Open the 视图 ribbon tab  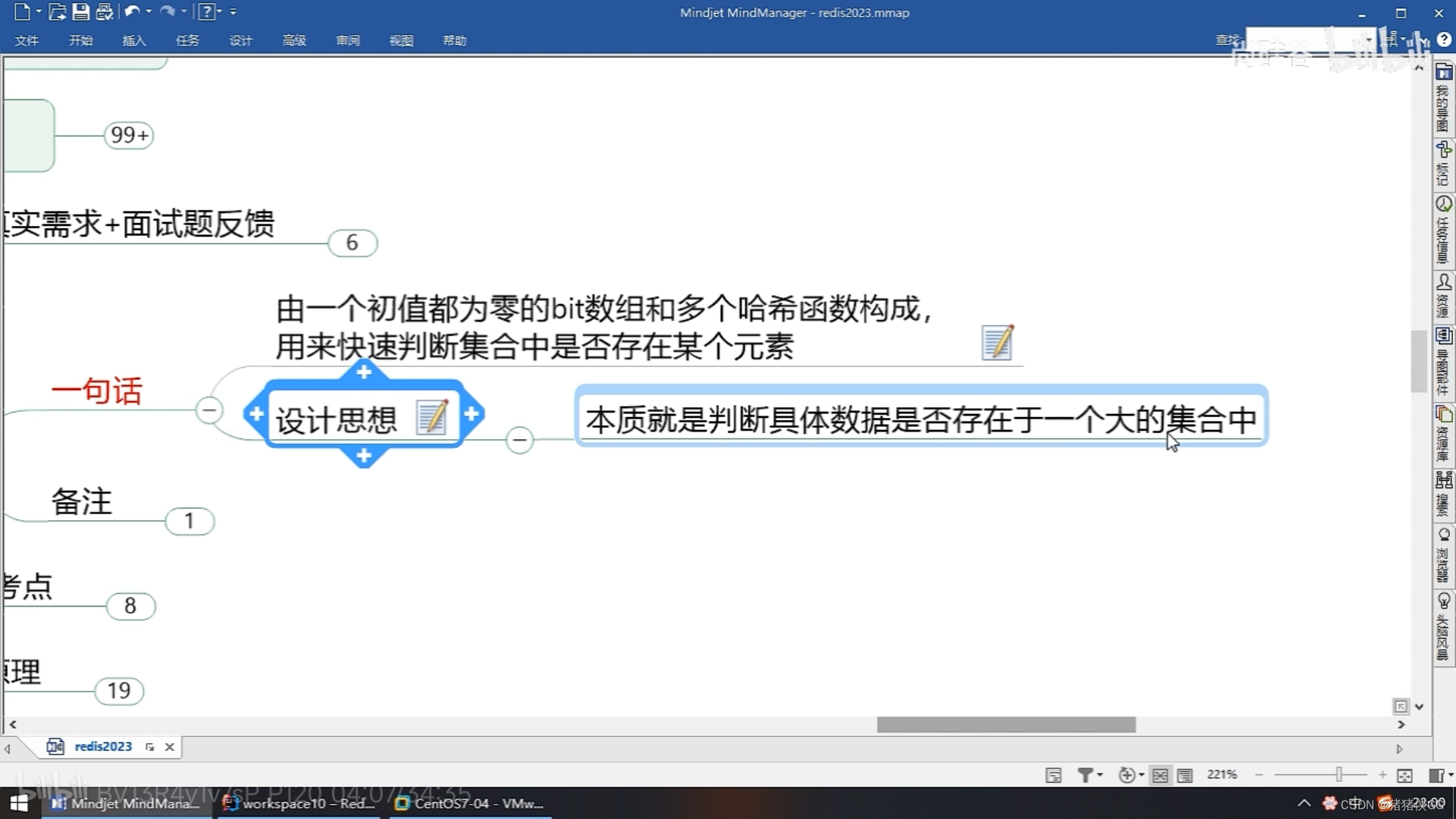[401, 40]
